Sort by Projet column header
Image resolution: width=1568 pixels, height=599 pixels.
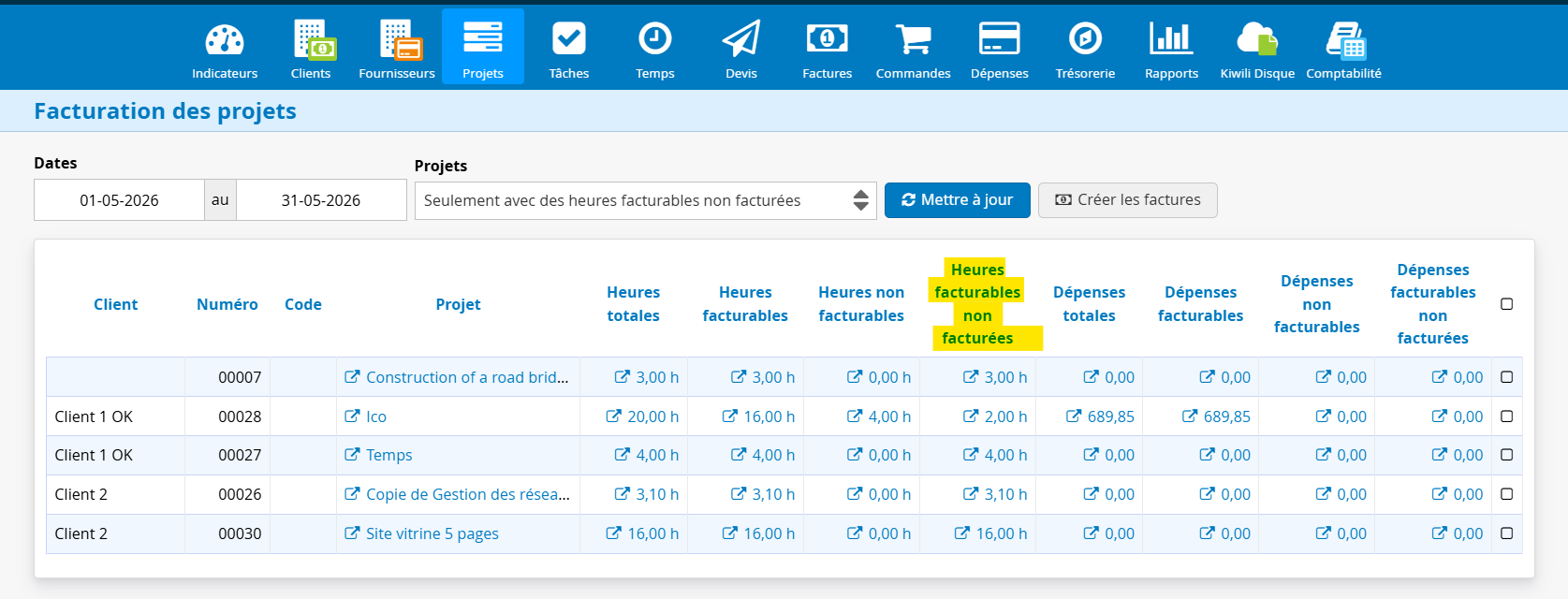pyautogui.click(x=458, y=304)
